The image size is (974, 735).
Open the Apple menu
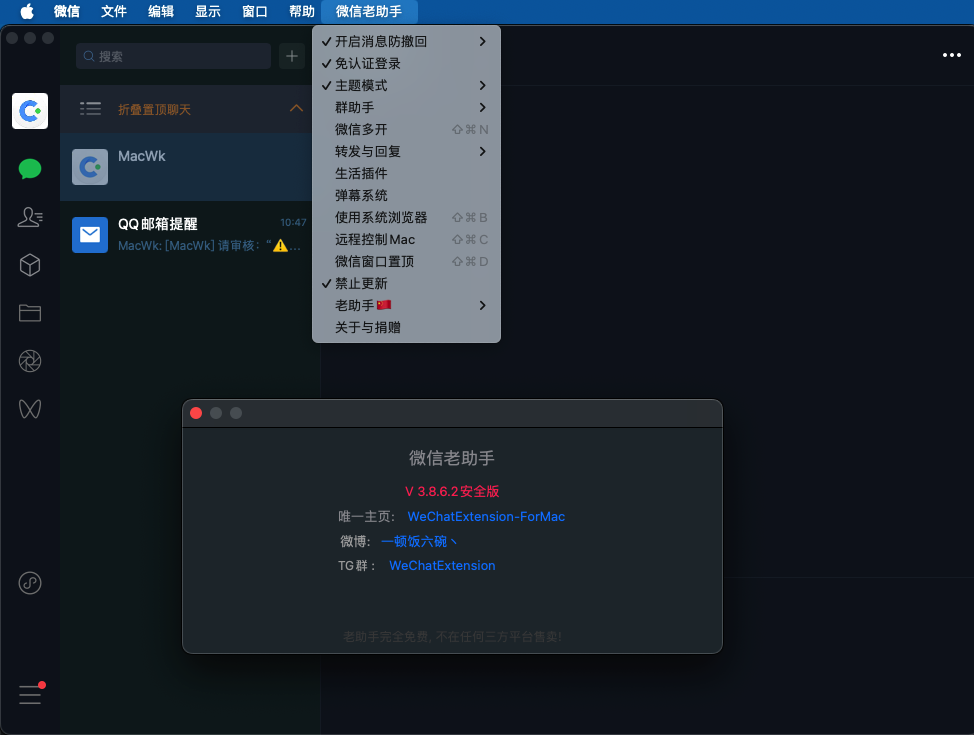(x=27, y=11)
